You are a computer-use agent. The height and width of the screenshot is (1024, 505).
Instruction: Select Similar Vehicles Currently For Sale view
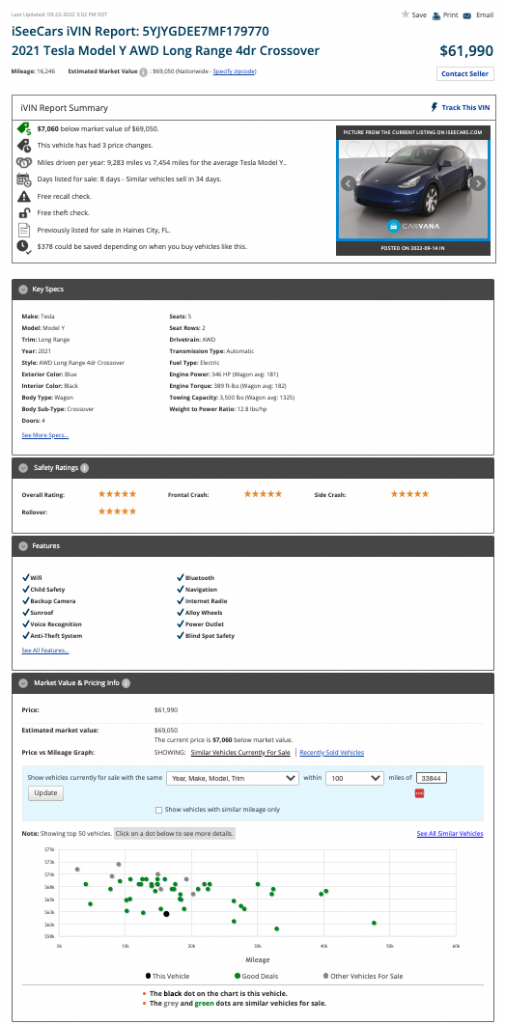pyautogui.click(x=240, y=753)
